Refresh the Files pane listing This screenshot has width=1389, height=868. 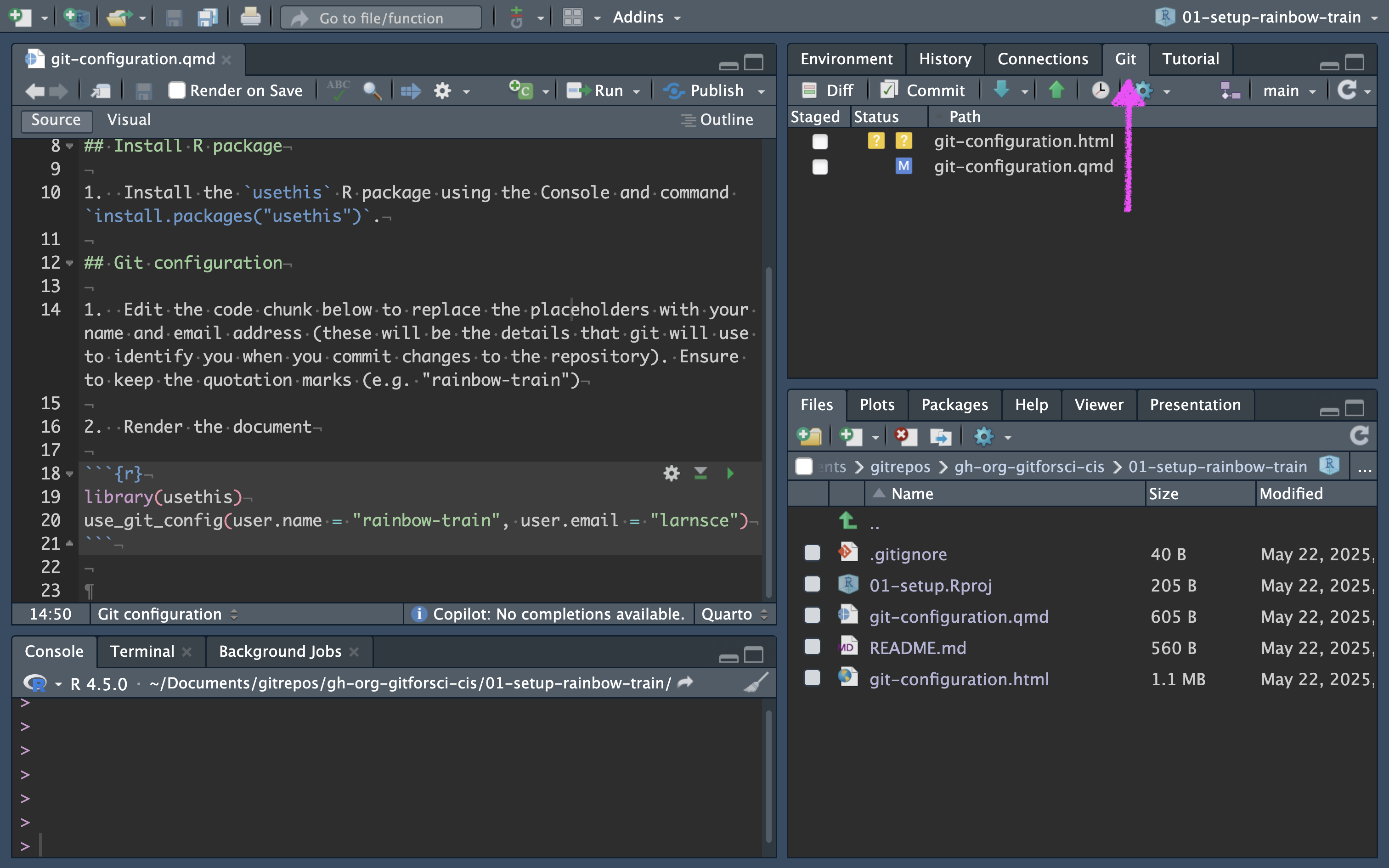coord(1360,436)
